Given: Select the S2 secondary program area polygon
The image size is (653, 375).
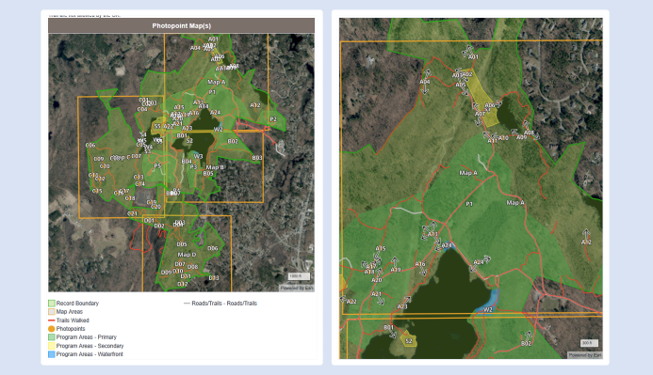Looking at the screenshot, I should pos(408,339).
